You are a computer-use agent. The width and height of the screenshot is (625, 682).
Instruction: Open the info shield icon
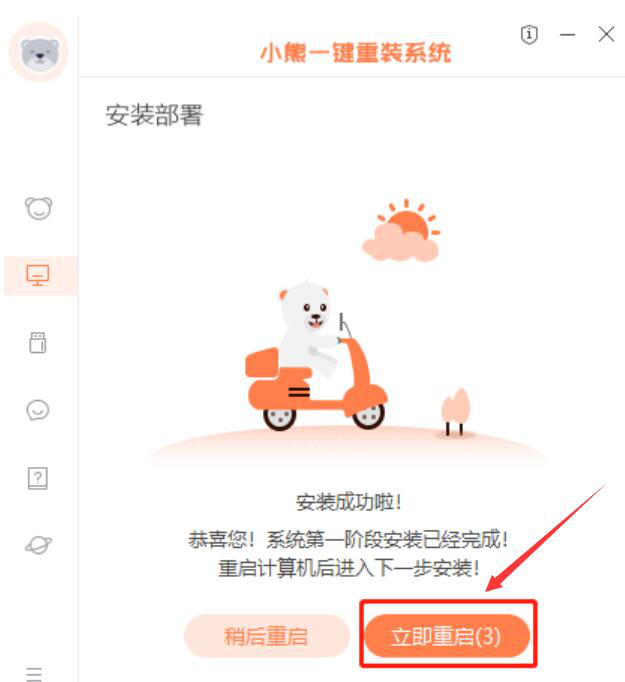point(529,34)
